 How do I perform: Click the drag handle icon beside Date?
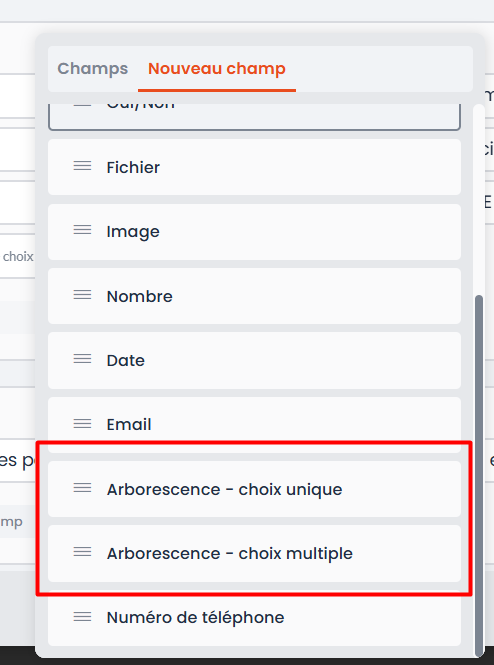(x=82, y=359)
